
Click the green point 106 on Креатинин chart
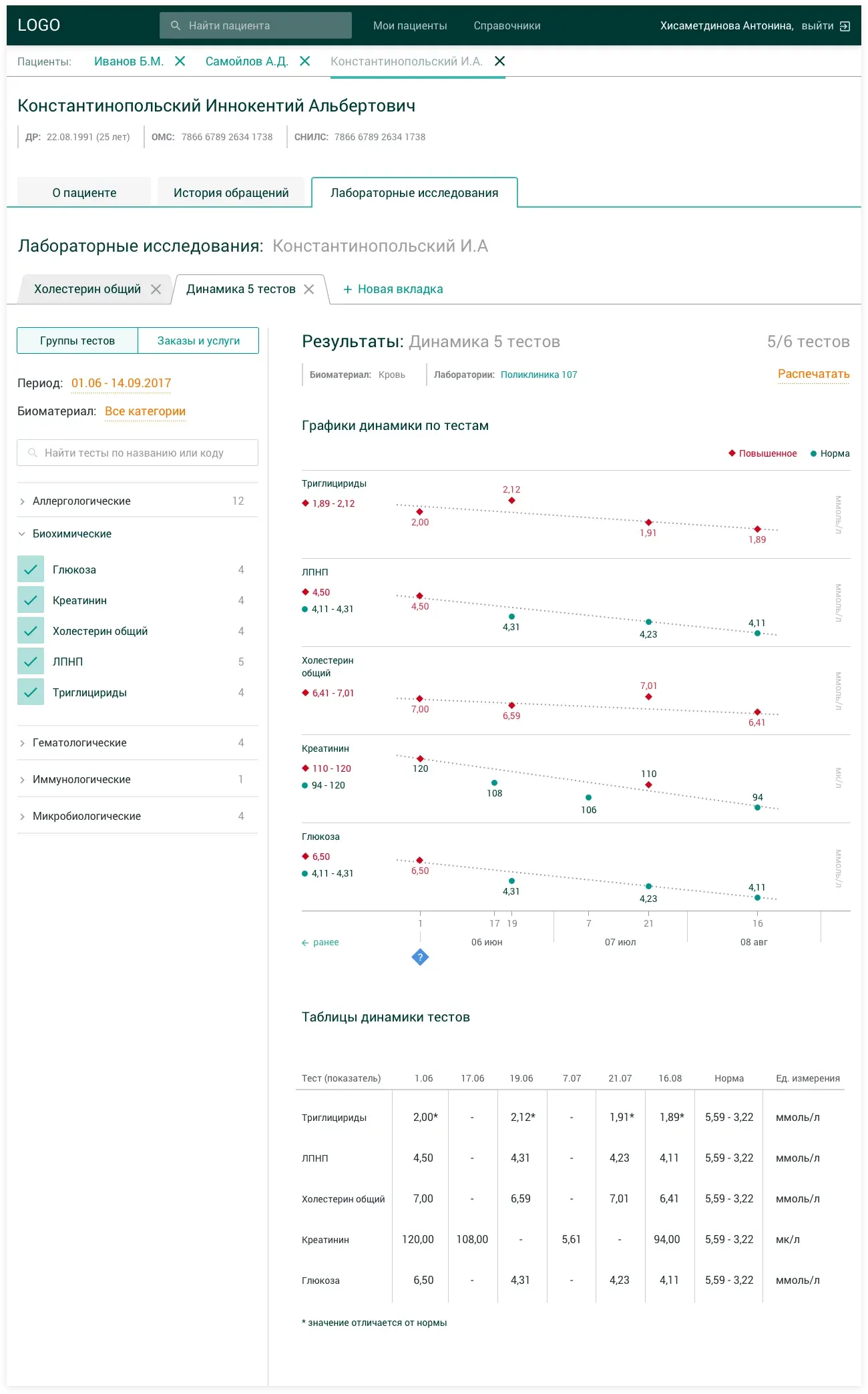click(x=588, y=797)
